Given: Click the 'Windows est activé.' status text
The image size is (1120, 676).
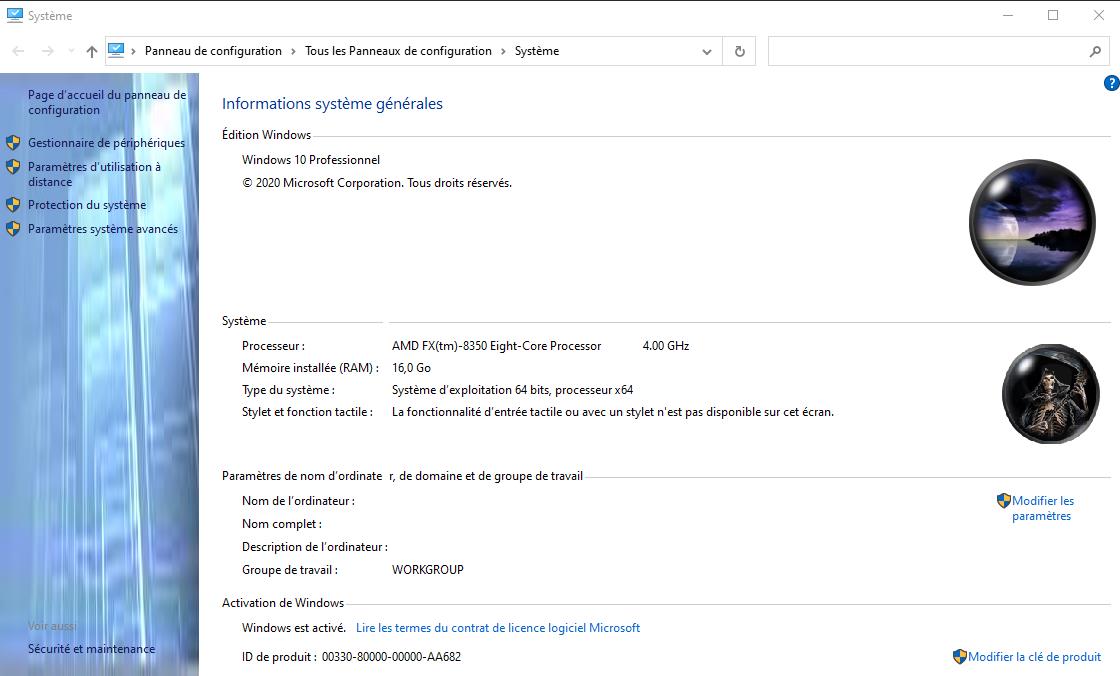Looking at the screenshot, I should tap(294, 628).
